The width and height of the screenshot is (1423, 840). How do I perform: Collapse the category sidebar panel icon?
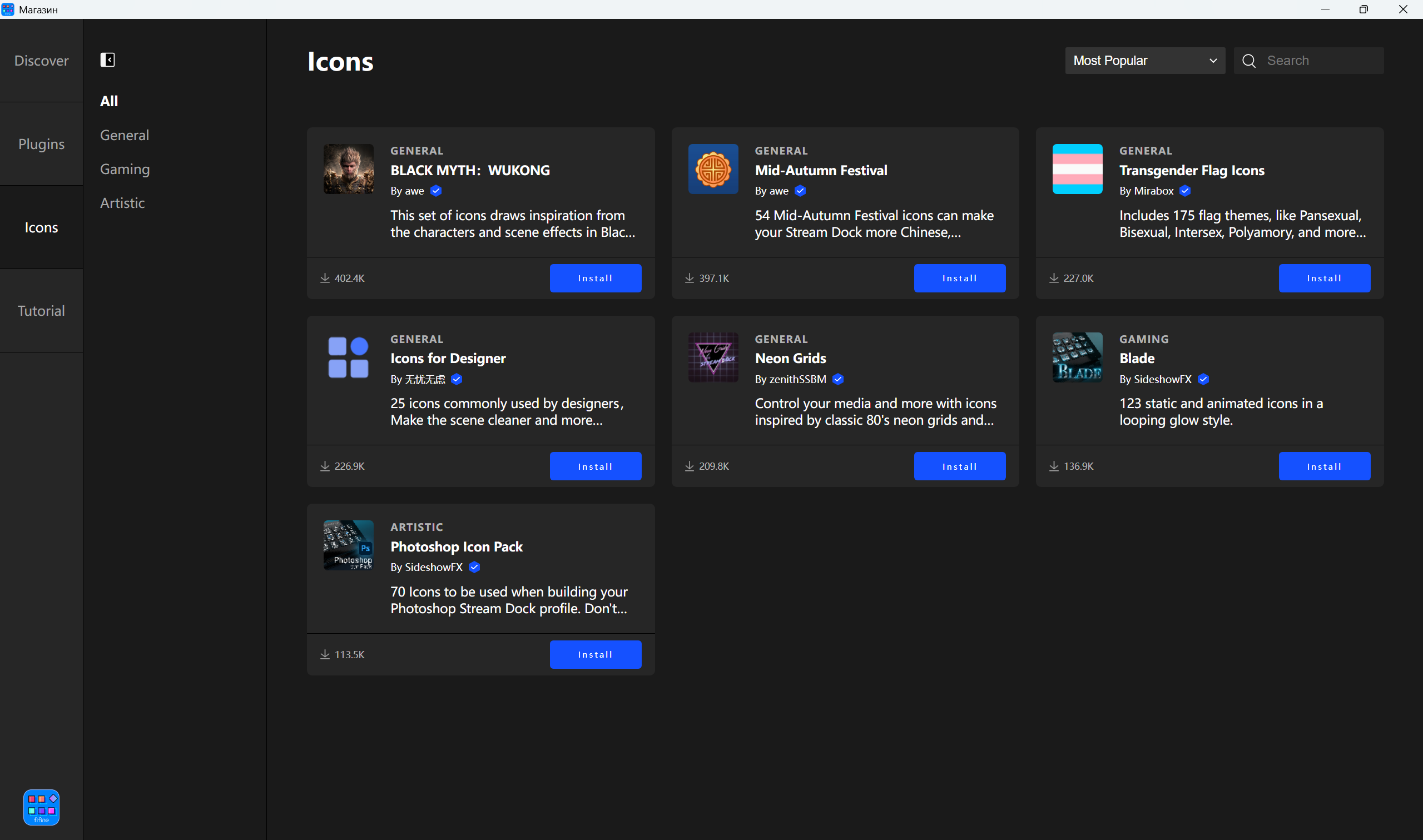pyautogui.click(x=107, y=60)
